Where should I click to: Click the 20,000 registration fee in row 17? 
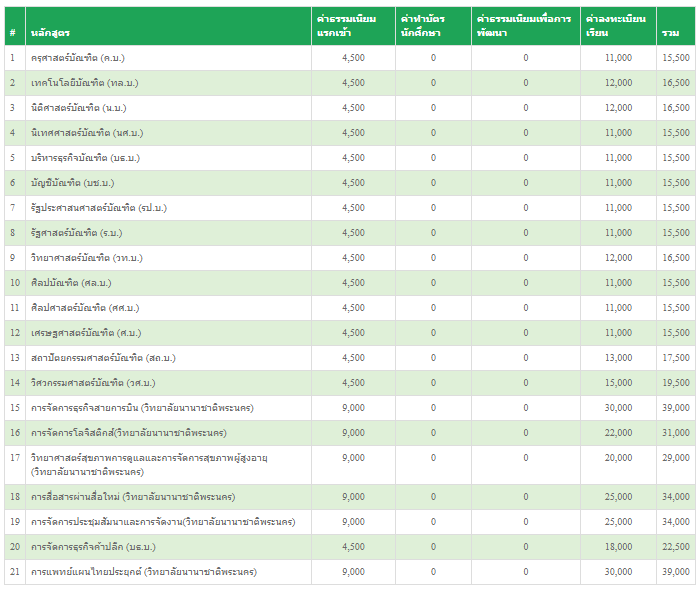618,458
